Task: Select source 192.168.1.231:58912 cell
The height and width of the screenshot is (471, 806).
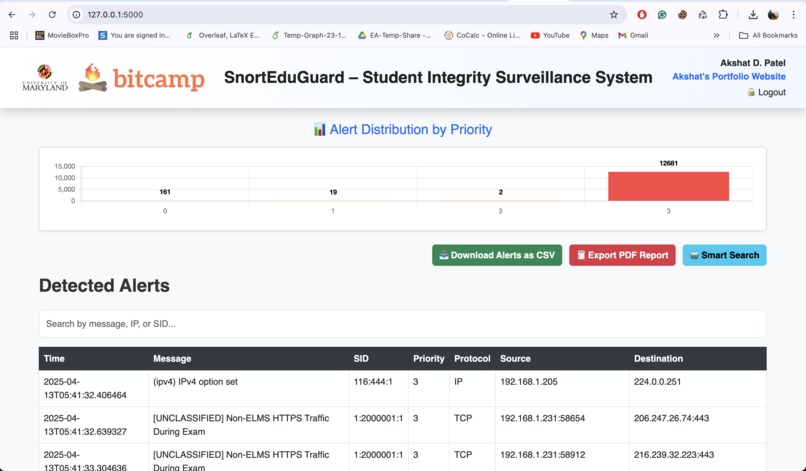Action: pos(562,457)
